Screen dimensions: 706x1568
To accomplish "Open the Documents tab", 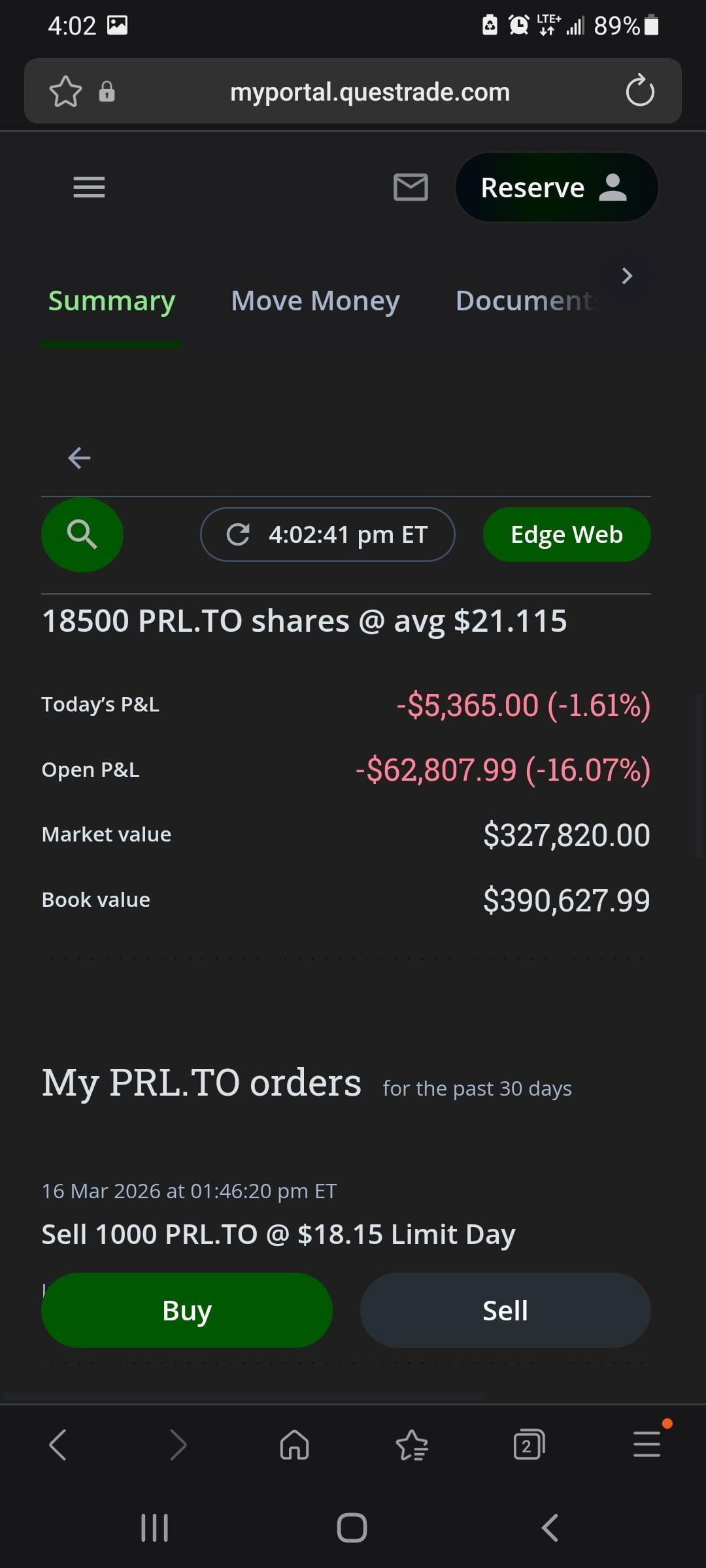I will click(x=526, y=301).
